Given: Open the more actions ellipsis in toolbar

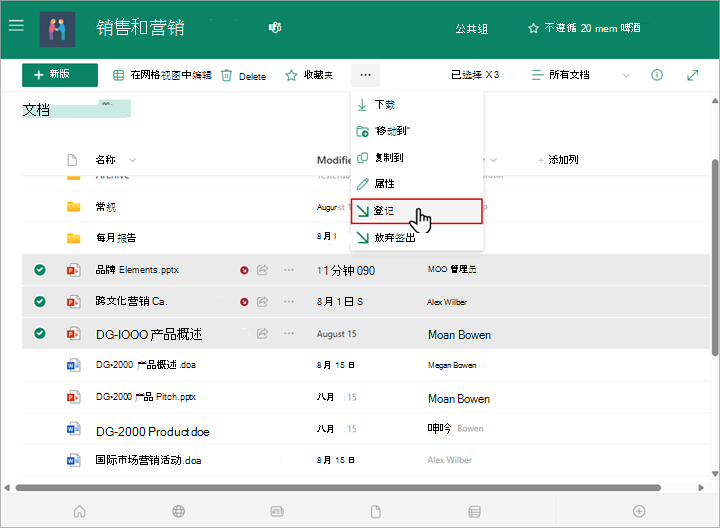Looking at the screenshot, I should point(366,75).
